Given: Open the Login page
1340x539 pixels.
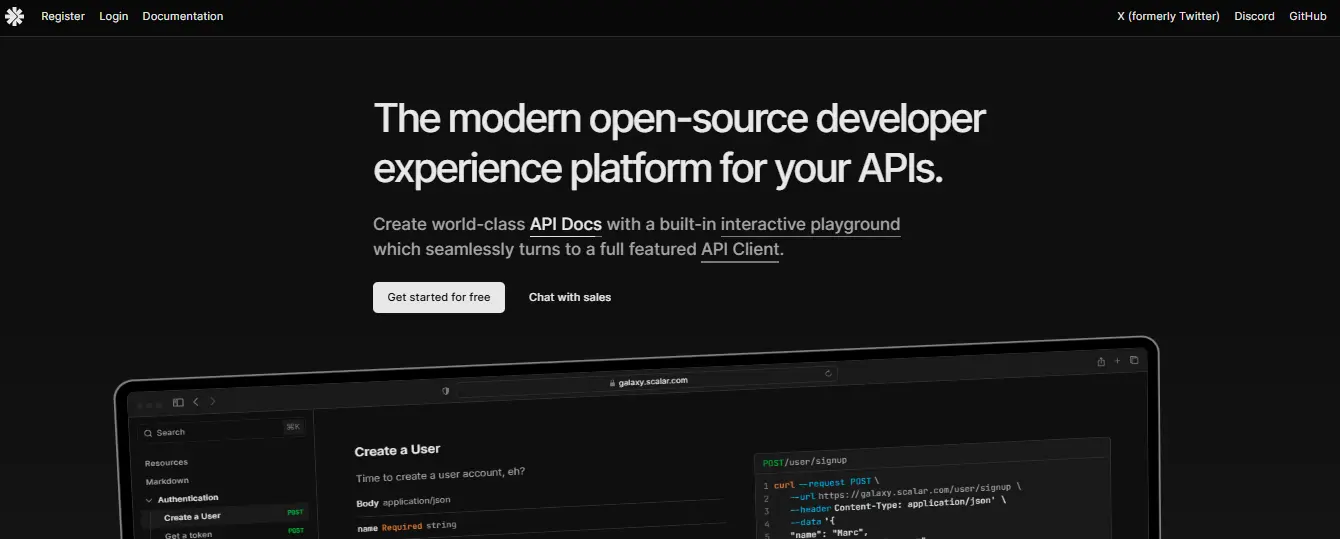Looking at the screenshot, I should pos(114,16).
